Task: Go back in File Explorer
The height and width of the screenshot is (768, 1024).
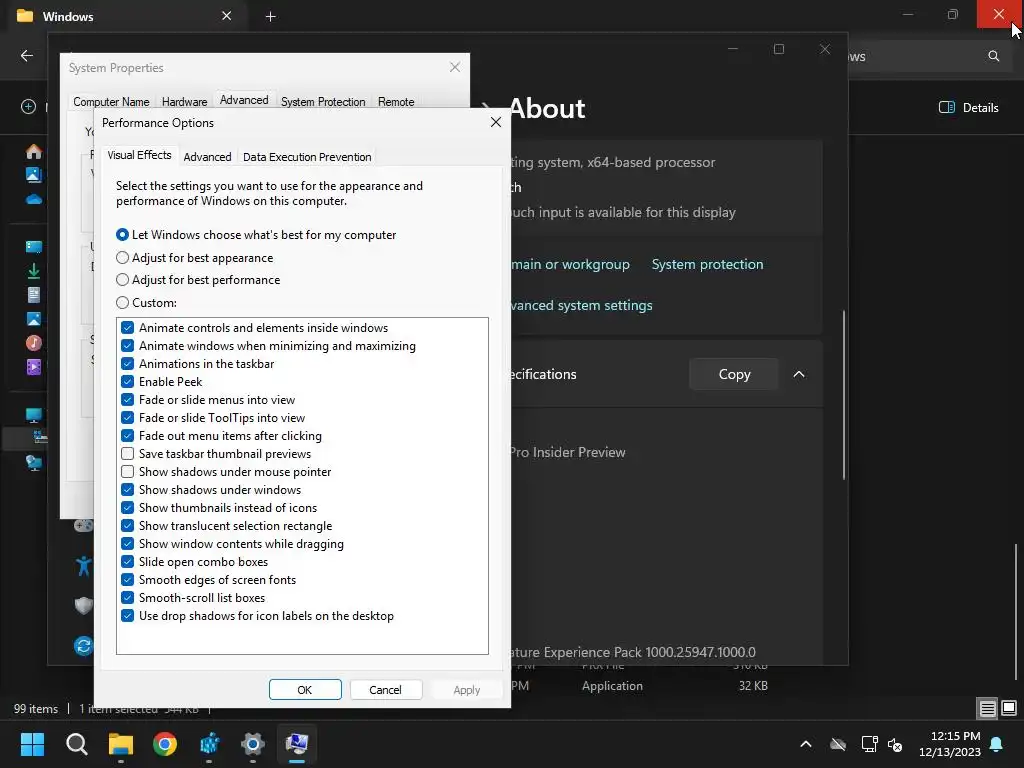Action: pyautogui.click(x=27, y=56)
